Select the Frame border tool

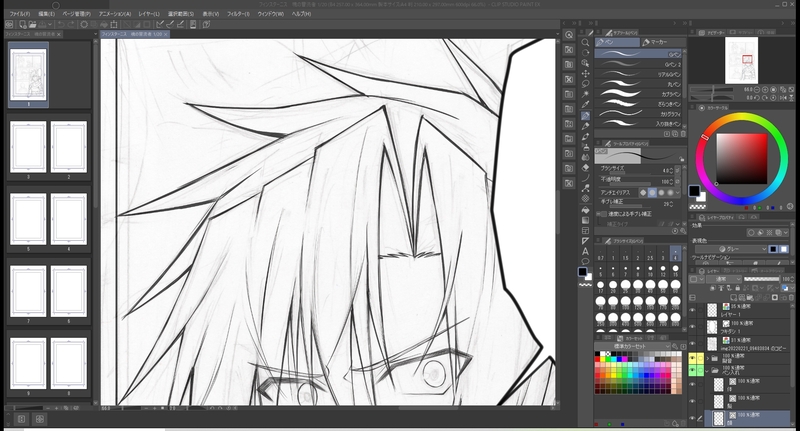(x=585, y=231)
